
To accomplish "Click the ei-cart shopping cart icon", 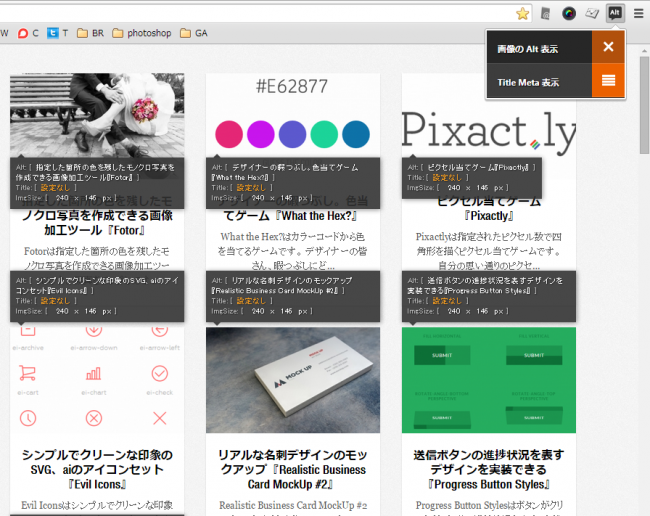I will [x=27, y=373].
